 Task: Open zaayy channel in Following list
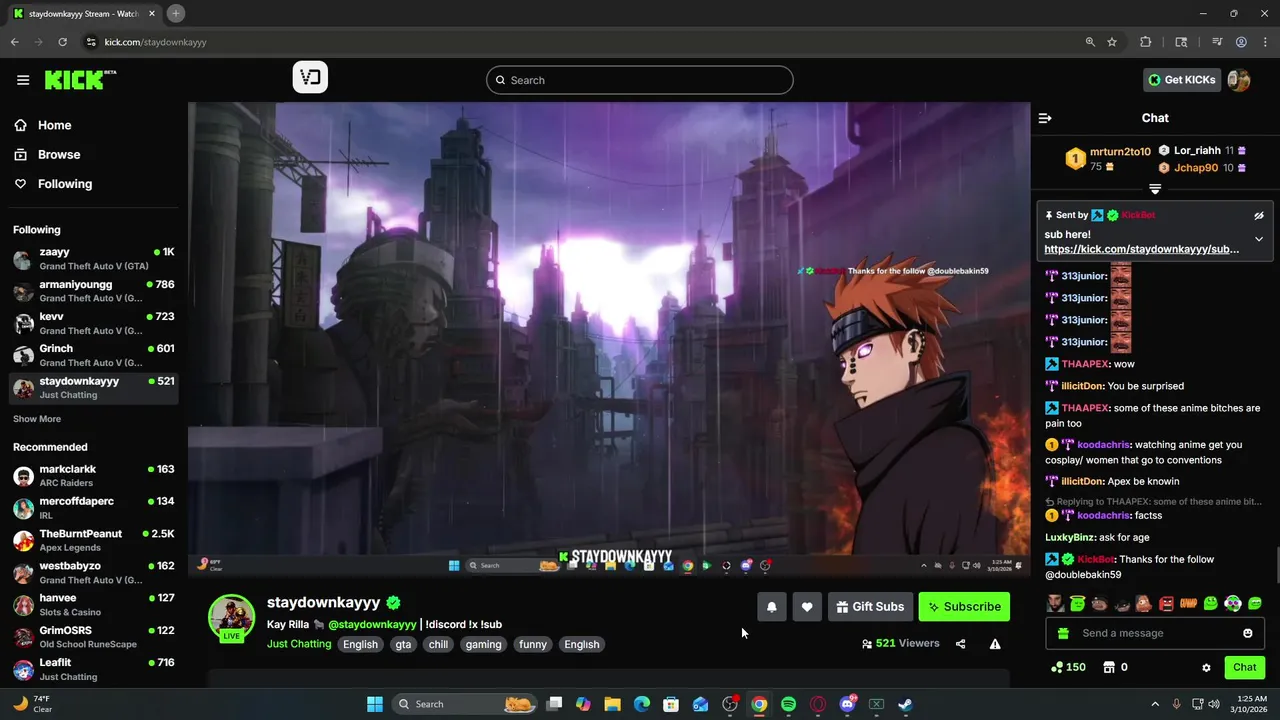click(x=94, y=259)
